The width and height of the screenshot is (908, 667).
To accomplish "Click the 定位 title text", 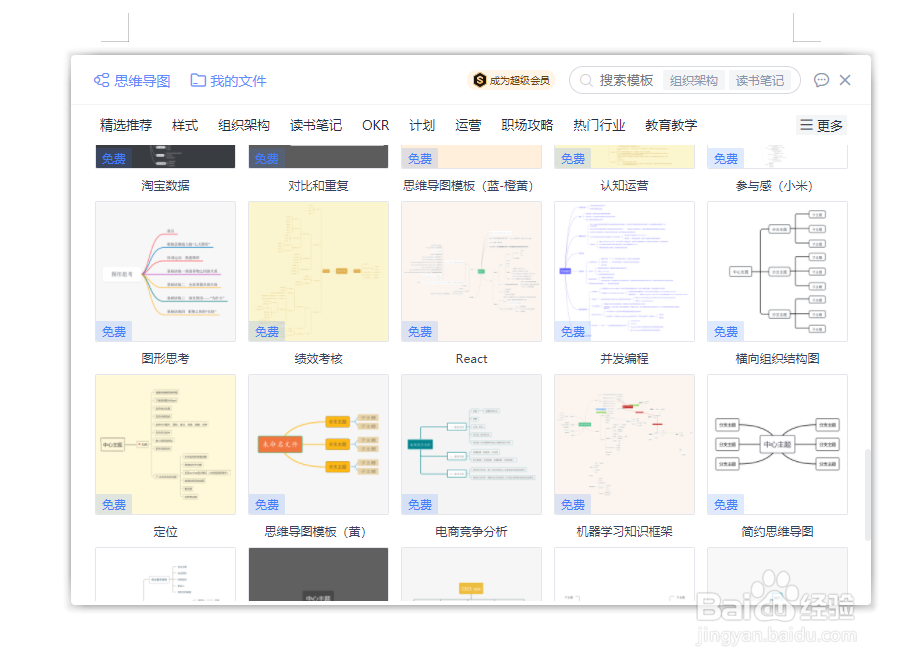I will pos(166,532).
